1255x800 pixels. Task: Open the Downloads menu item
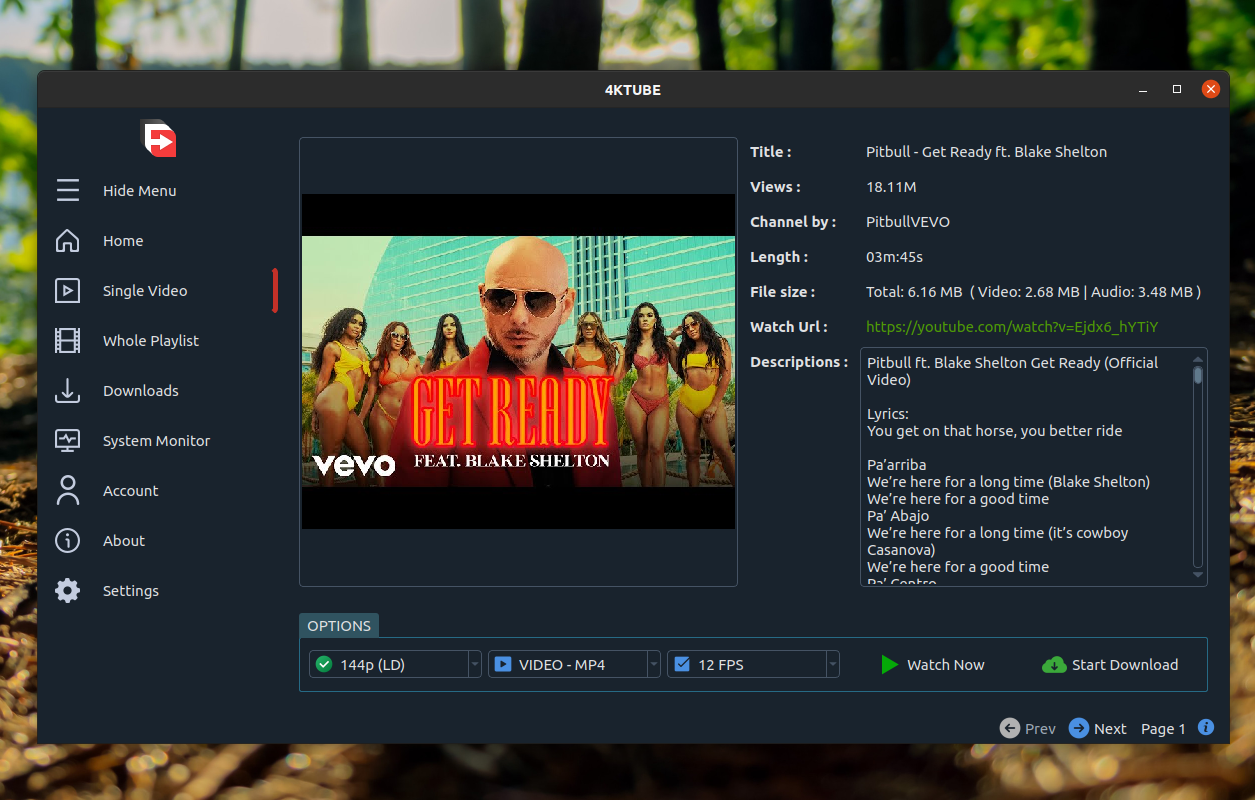click(141, 390)
